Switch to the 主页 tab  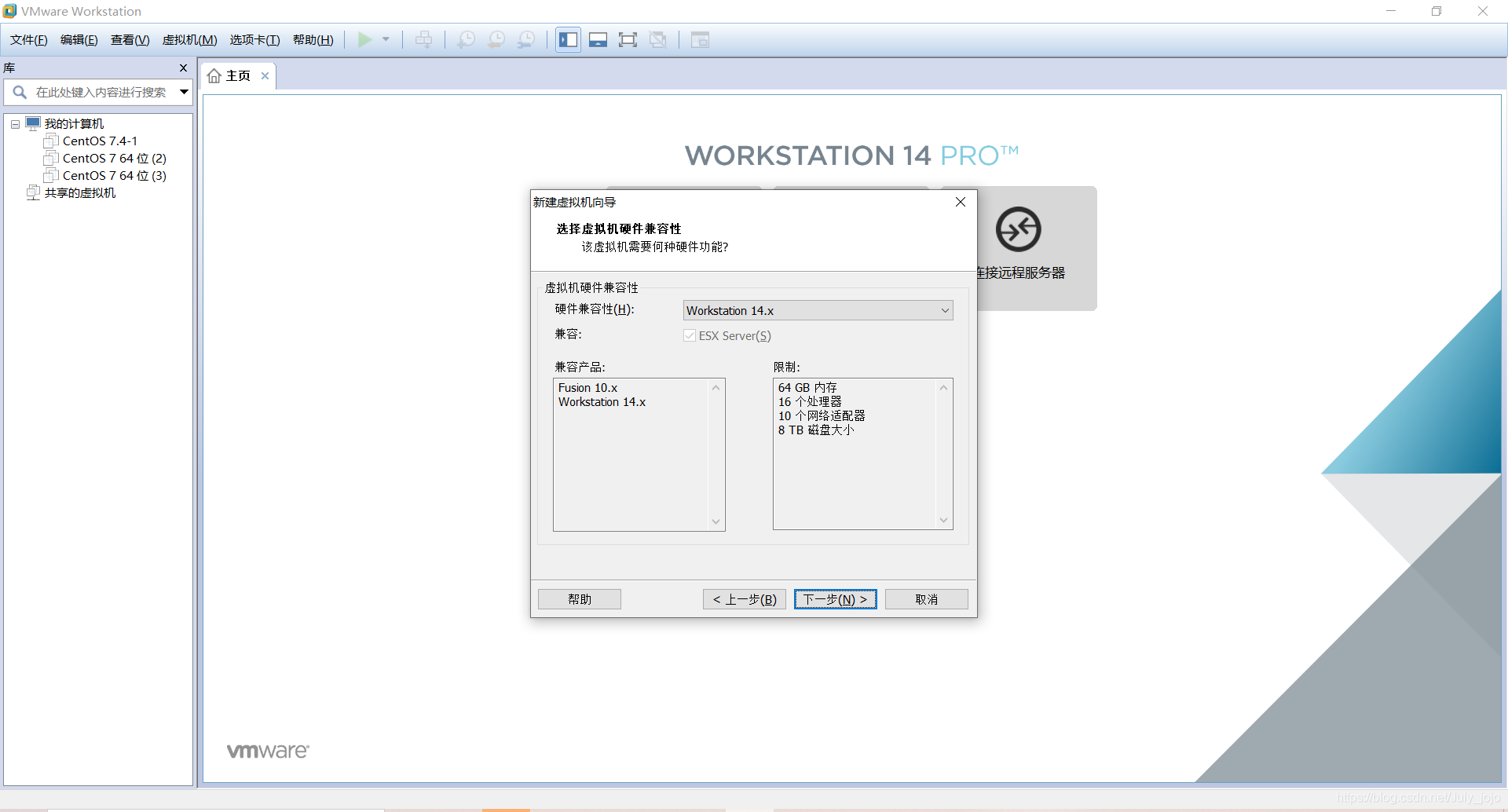pyautogui.click(x=238, y=76)
